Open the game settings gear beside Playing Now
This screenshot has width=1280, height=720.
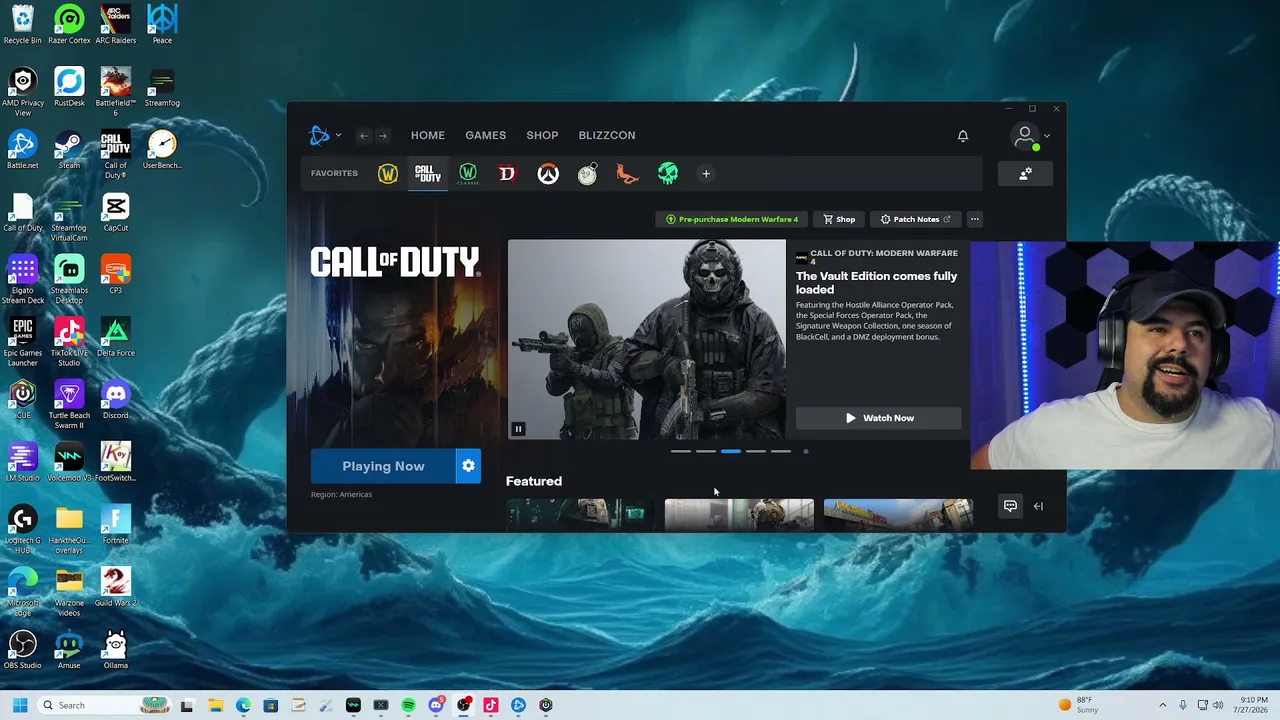(x=468, y=466)
